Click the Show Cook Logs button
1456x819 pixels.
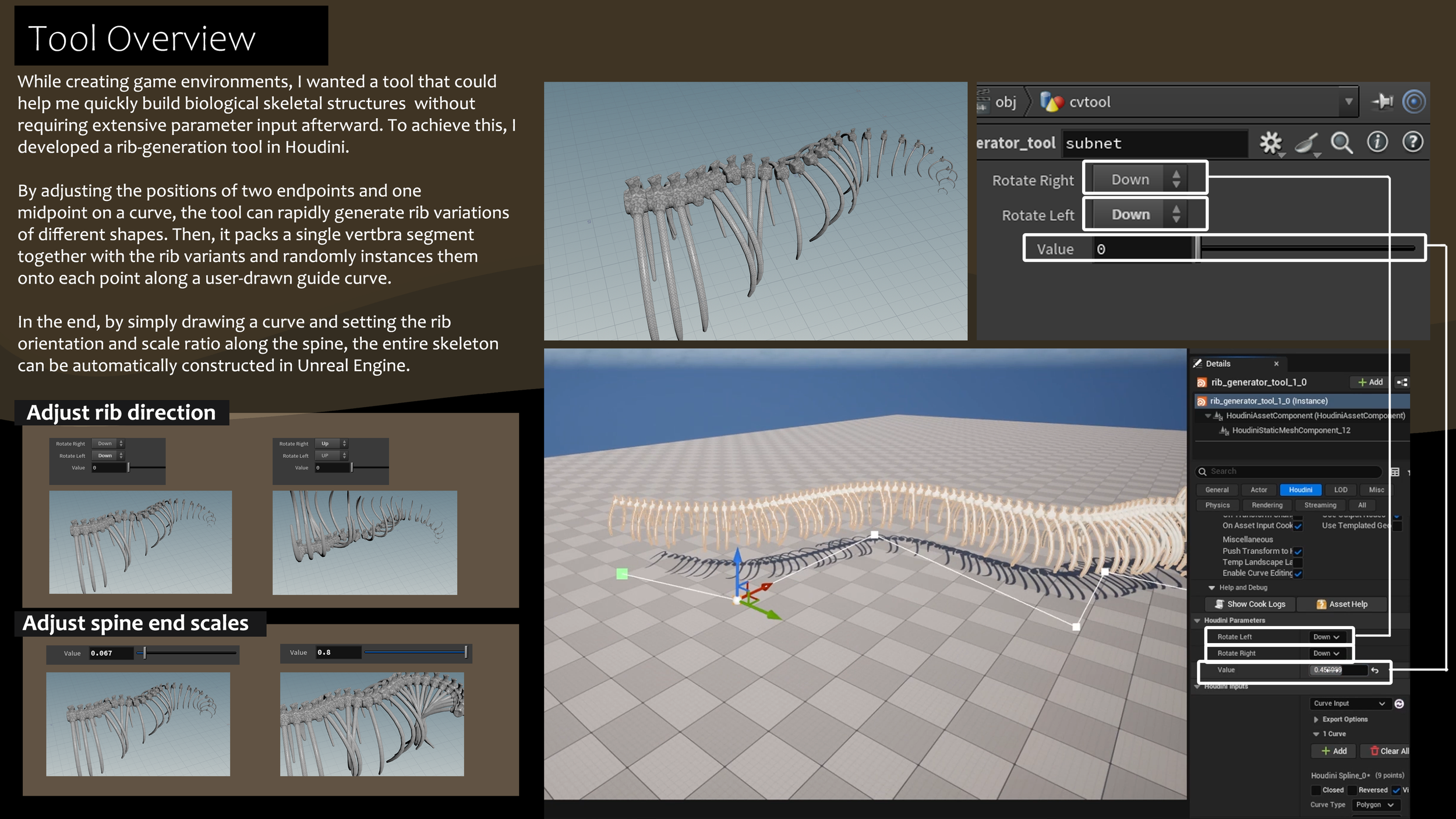[x=1250, y=605]
